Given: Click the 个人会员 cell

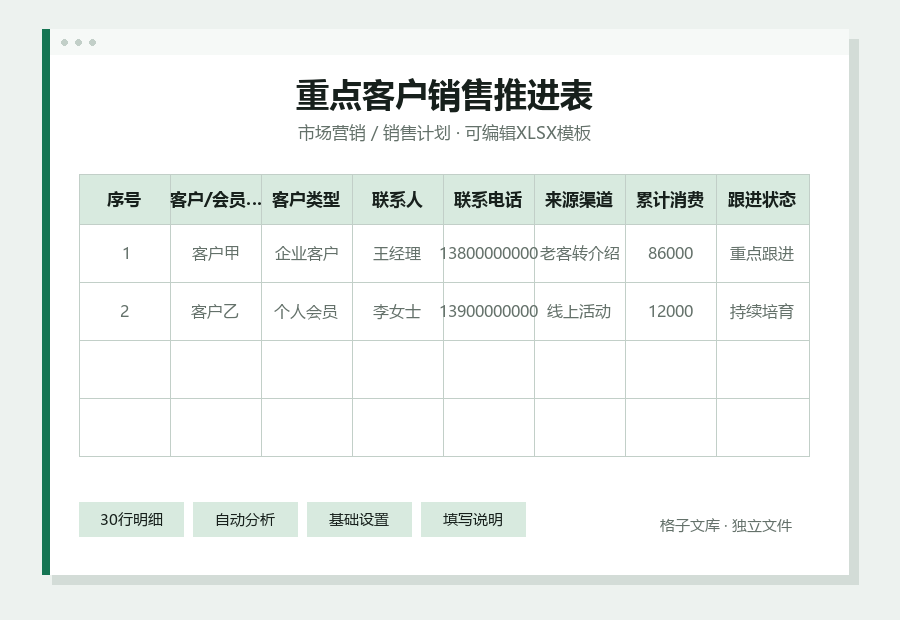Looking at the screenshot, I should 307,311.
